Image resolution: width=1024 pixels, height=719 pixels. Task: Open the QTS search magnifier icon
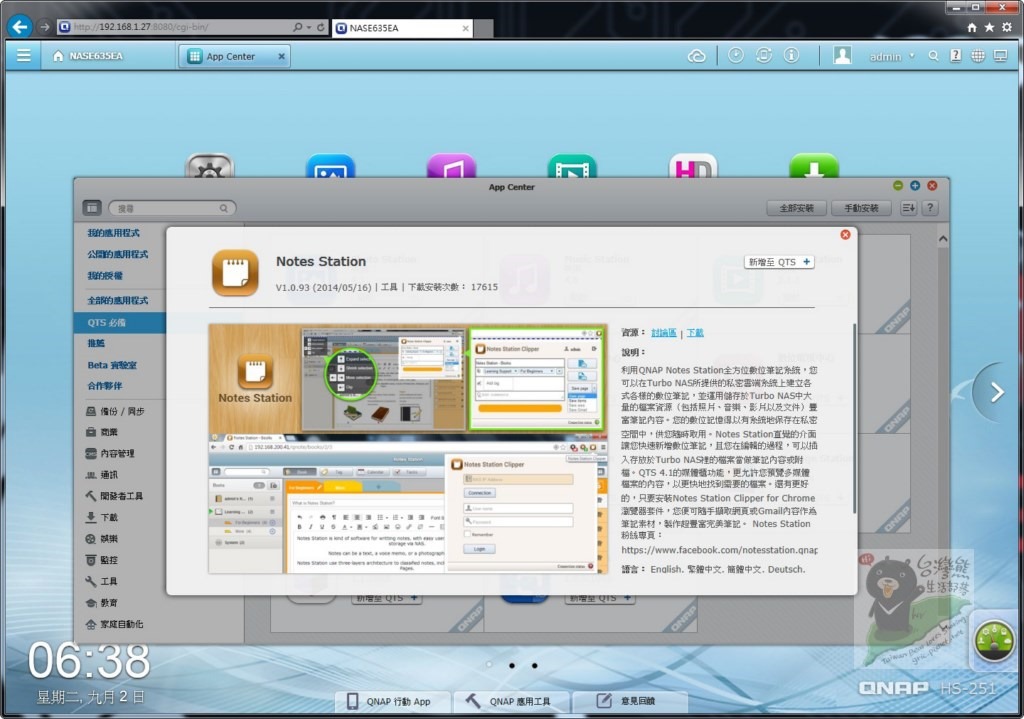[x=933, y=56]
